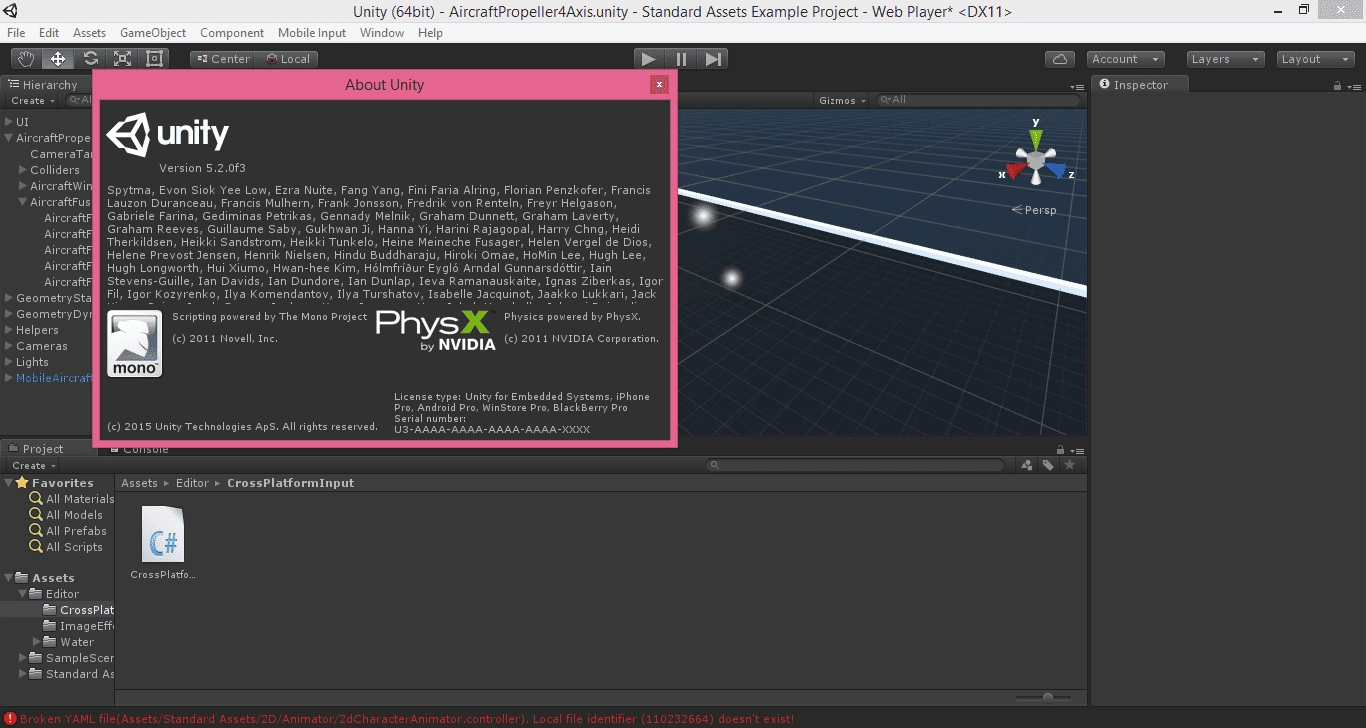Image resolution: width=1366 pixels, height=728 pixels.
Task: Toggle pivot Center mode button
Action: point(223,59)
